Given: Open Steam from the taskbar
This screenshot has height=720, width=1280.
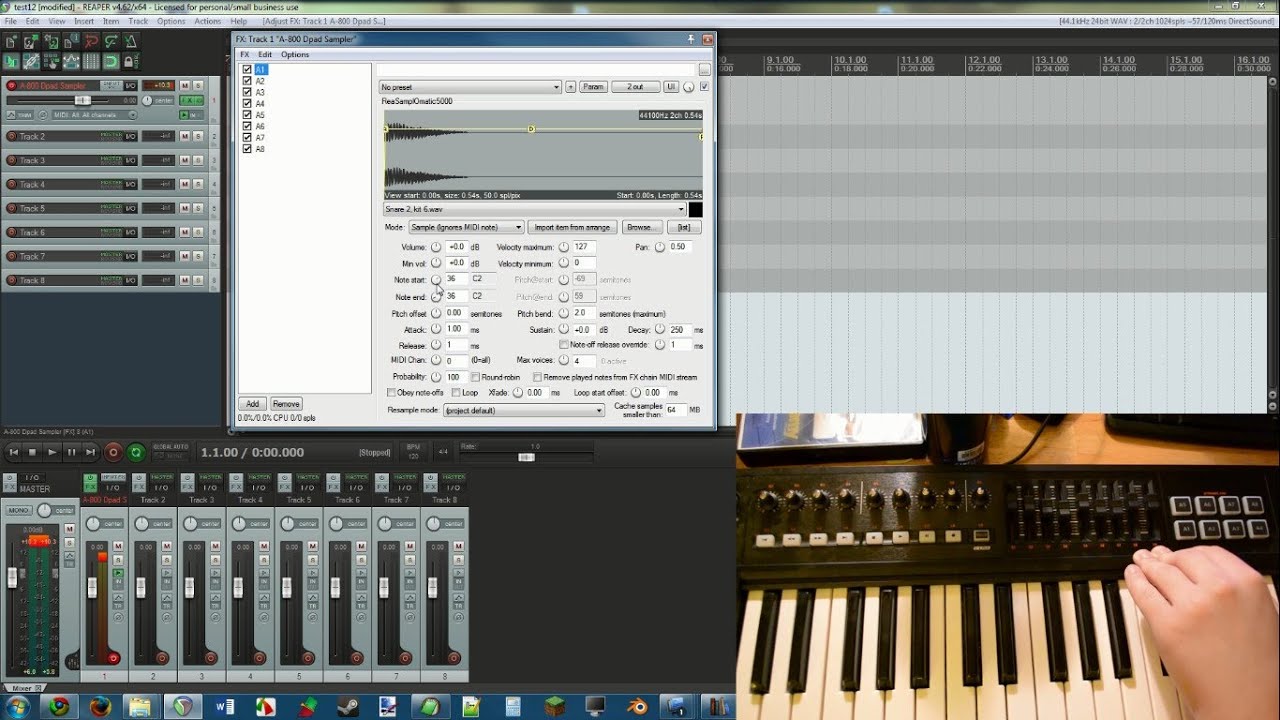Looking at the screenshot, I should (x=347, y=707).
